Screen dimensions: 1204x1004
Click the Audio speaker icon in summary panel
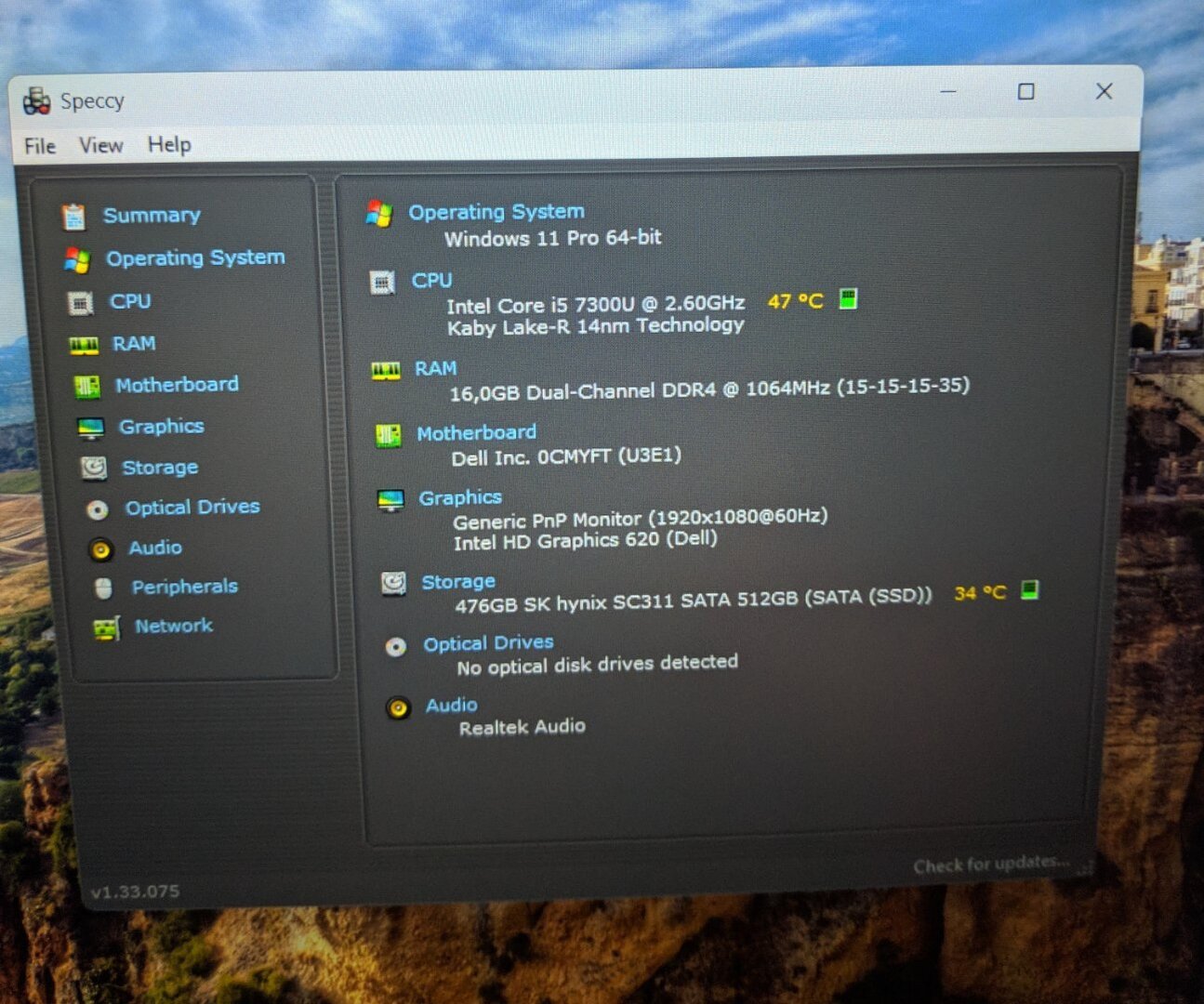point(398,708)
